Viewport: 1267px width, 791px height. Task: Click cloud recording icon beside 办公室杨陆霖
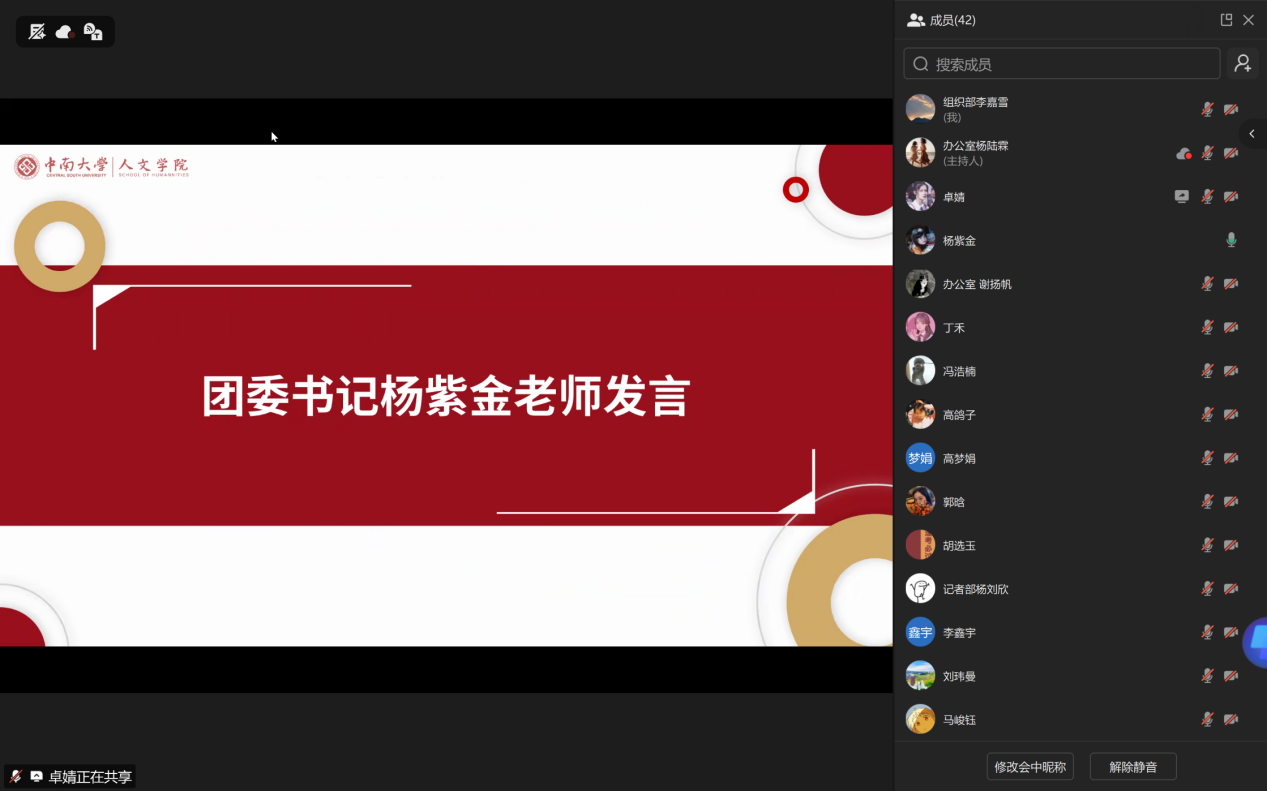point(1184,153)
